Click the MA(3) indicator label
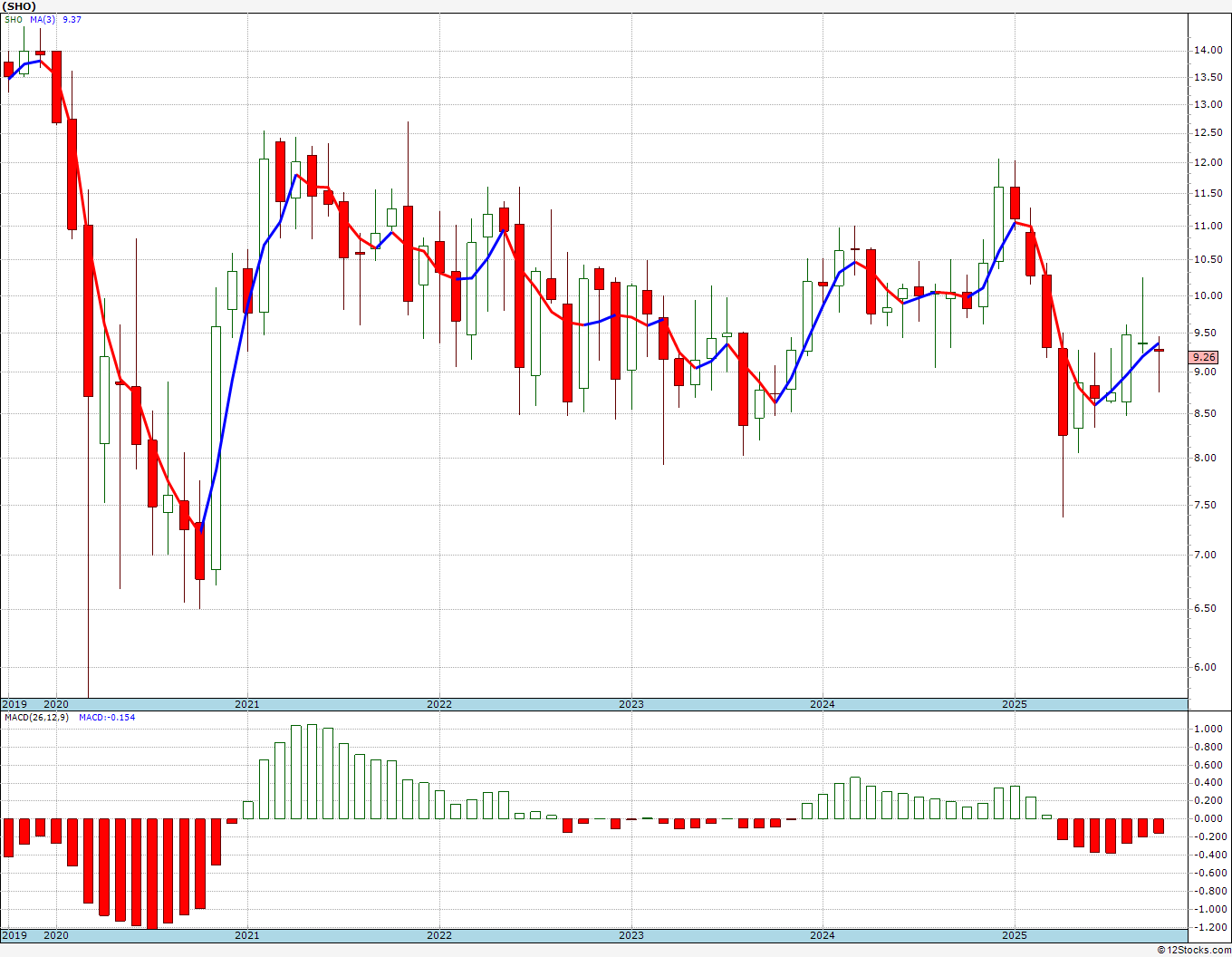Viewport: 1232px width, 957px height. 42,19
